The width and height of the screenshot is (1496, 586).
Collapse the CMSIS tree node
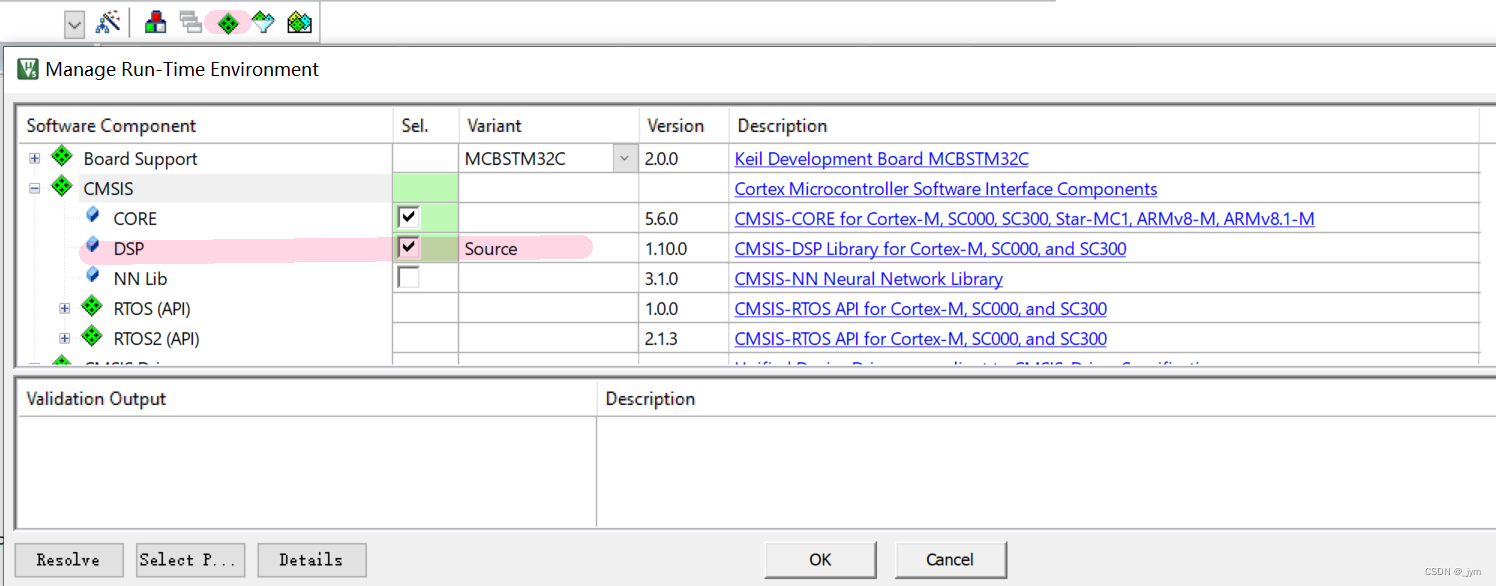click(35, 188)
